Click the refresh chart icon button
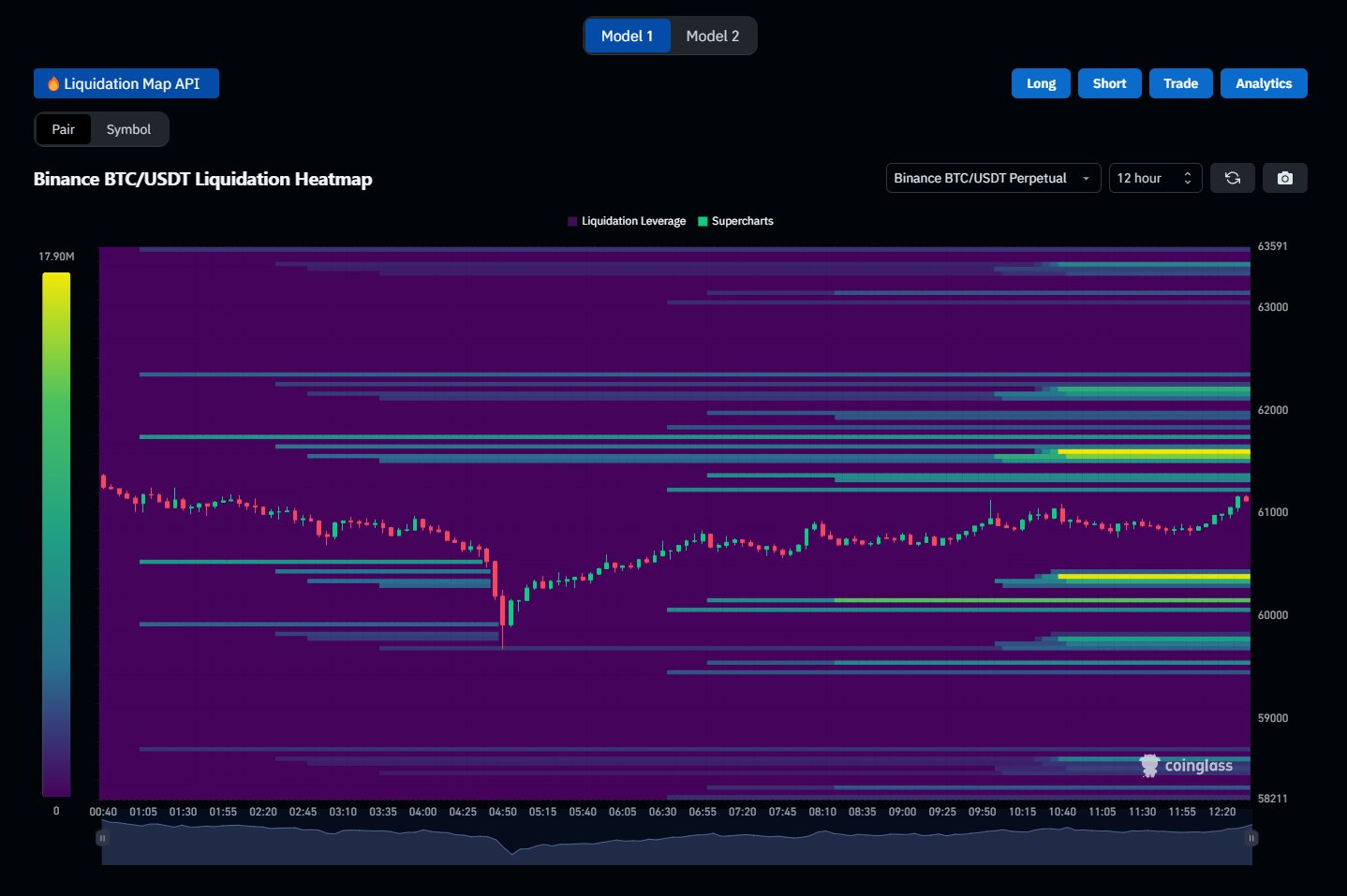Viewport: 1347px width, 896px height. pyautogui.click(x=1232, y=178)
